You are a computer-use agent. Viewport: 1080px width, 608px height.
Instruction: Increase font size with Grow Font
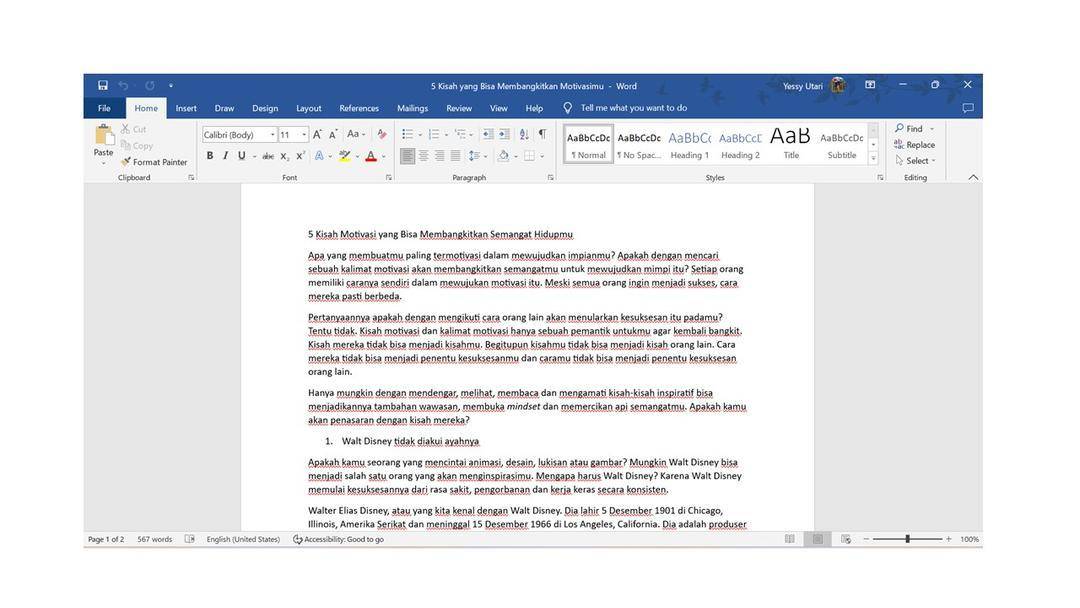click(317, 134)
